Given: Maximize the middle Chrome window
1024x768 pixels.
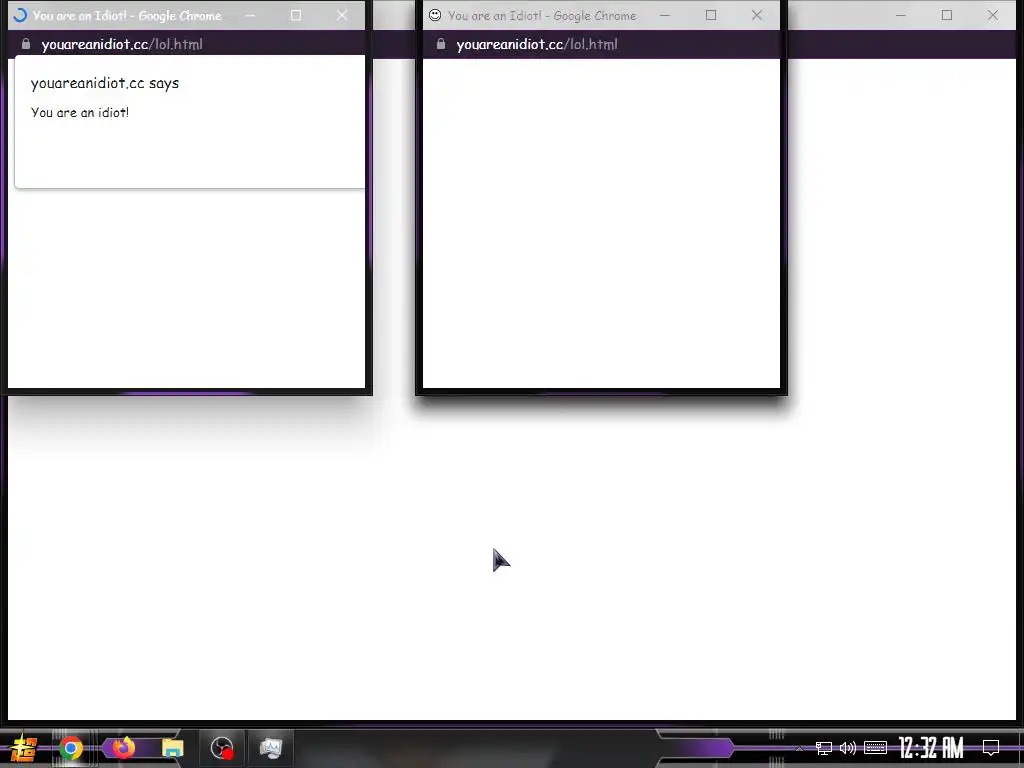Looking at the screenshot, I should (711, 15).
